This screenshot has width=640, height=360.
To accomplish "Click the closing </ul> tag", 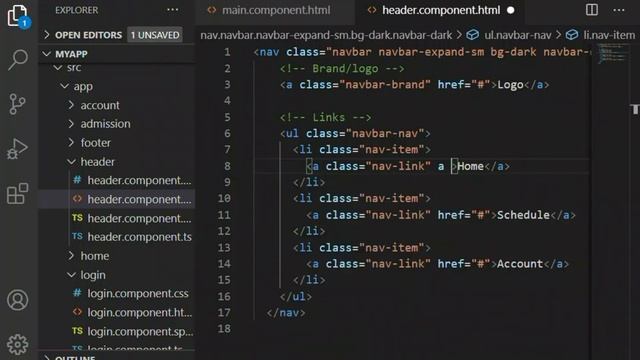I will pos(296,296).
